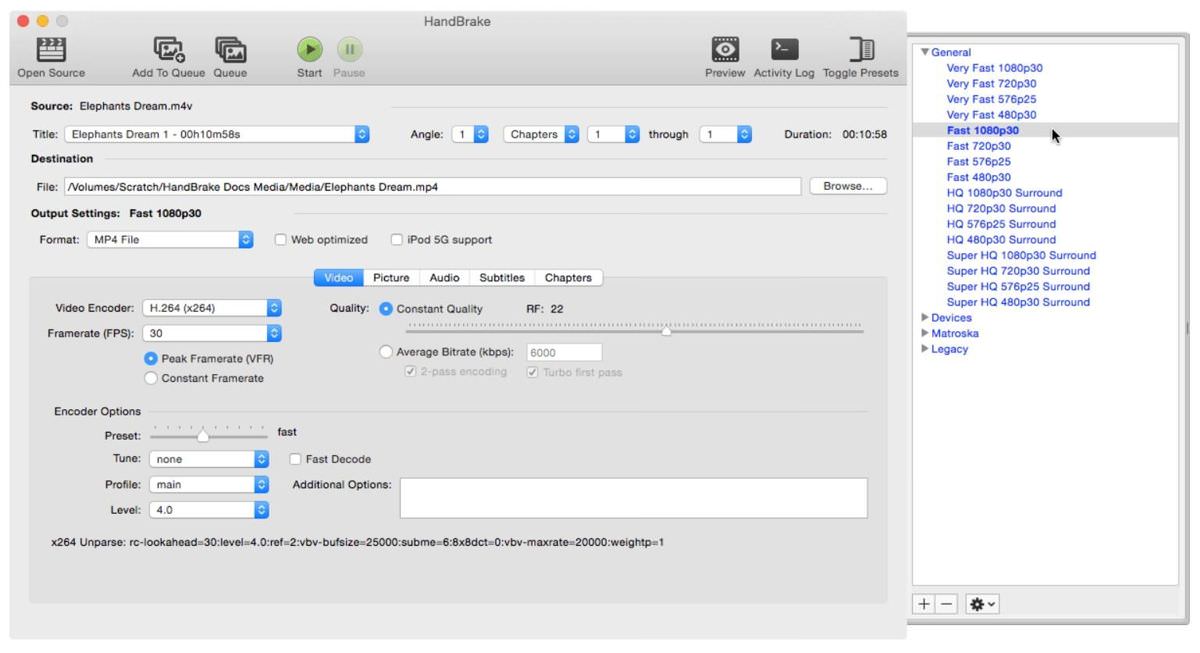Select Constant Framerate option
This screenshot has height=653, width=1200.
coord(151,378)
